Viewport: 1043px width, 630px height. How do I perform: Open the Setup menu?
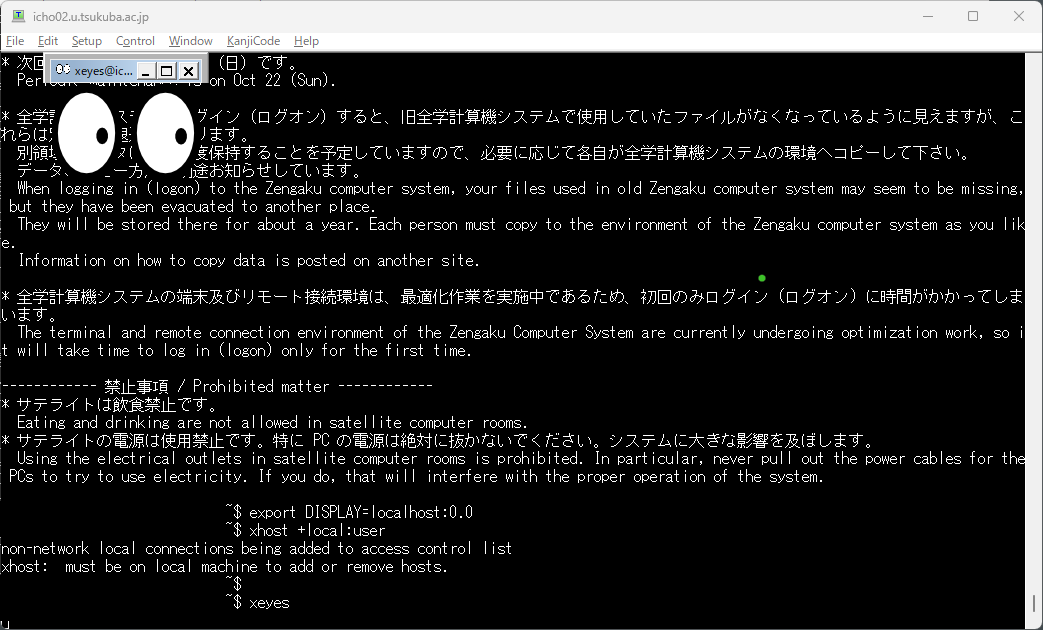pos(86,41)
